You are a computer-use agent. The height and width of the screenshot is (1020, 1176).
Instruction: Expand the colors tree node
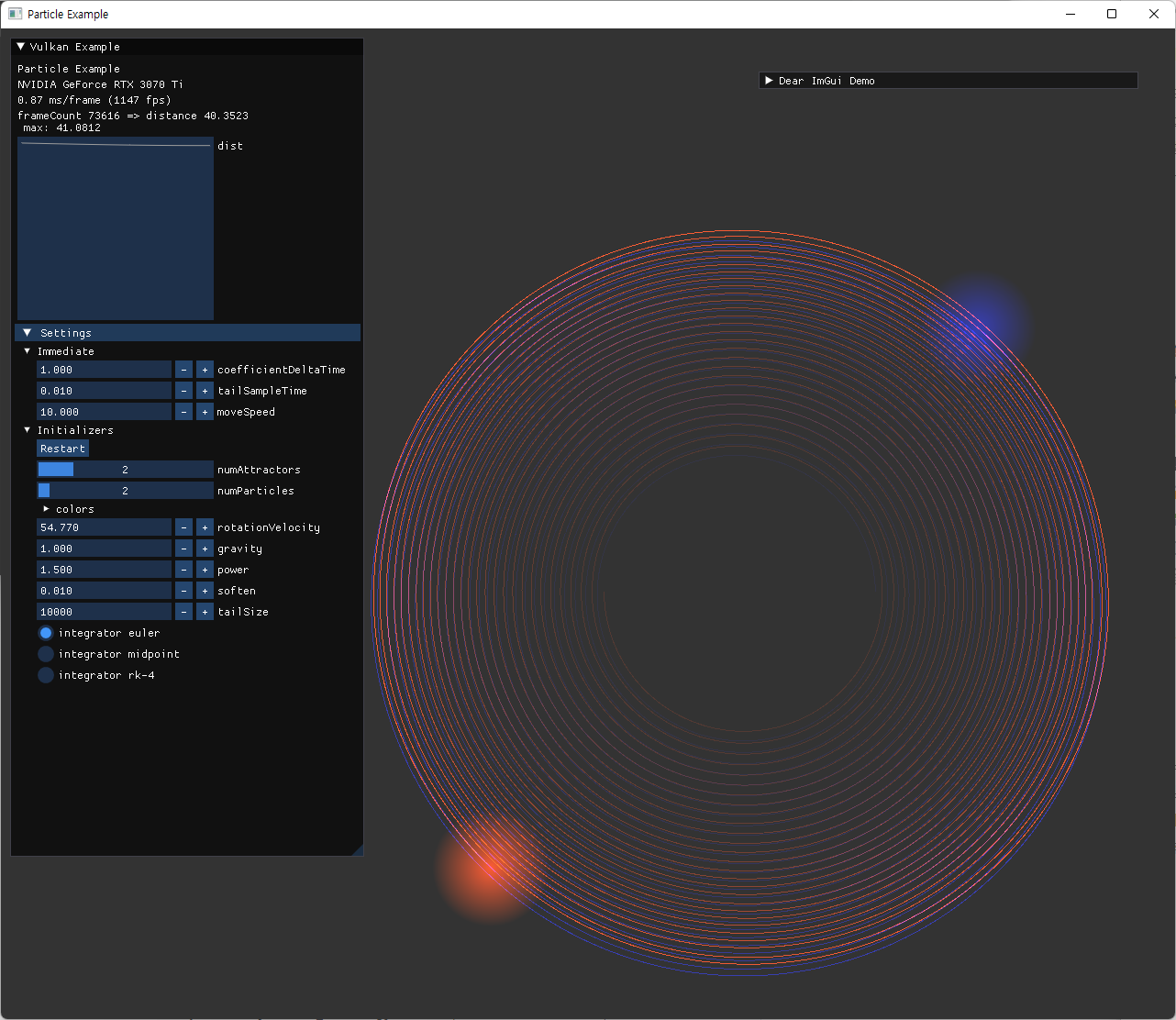[x=46, y=509]
